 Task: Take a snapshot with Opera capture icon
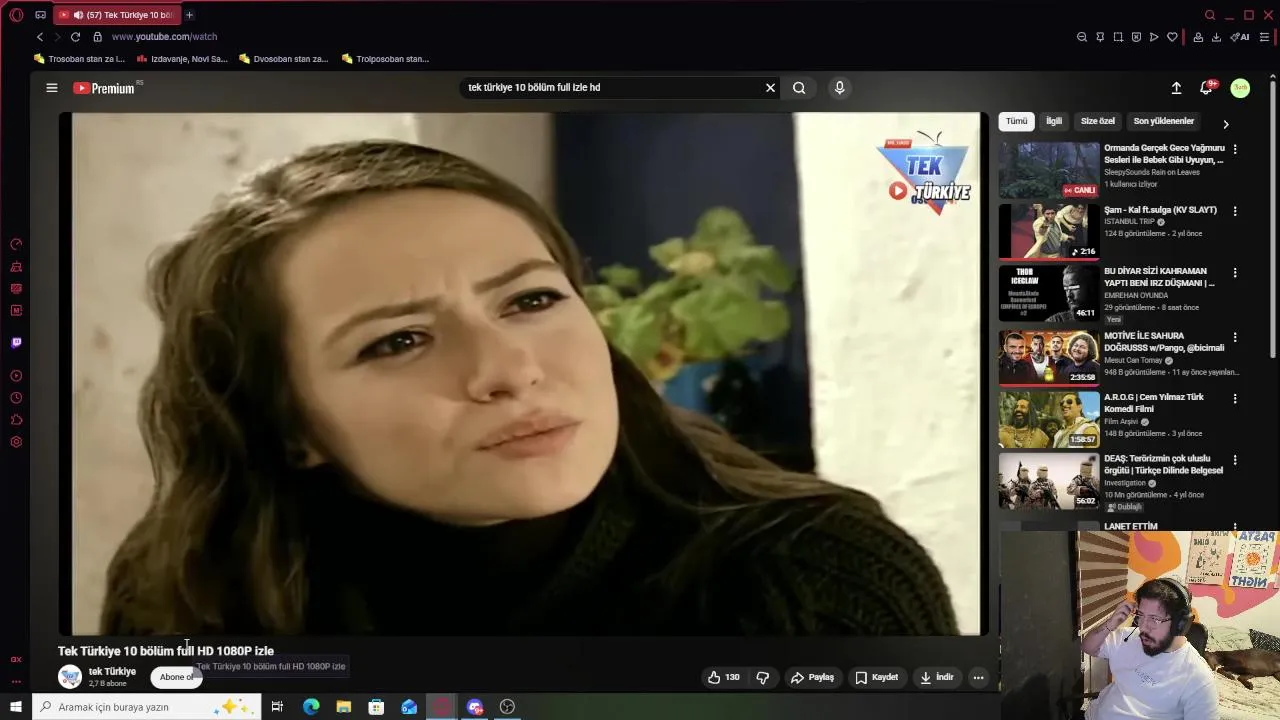[x=1118, y=37]
